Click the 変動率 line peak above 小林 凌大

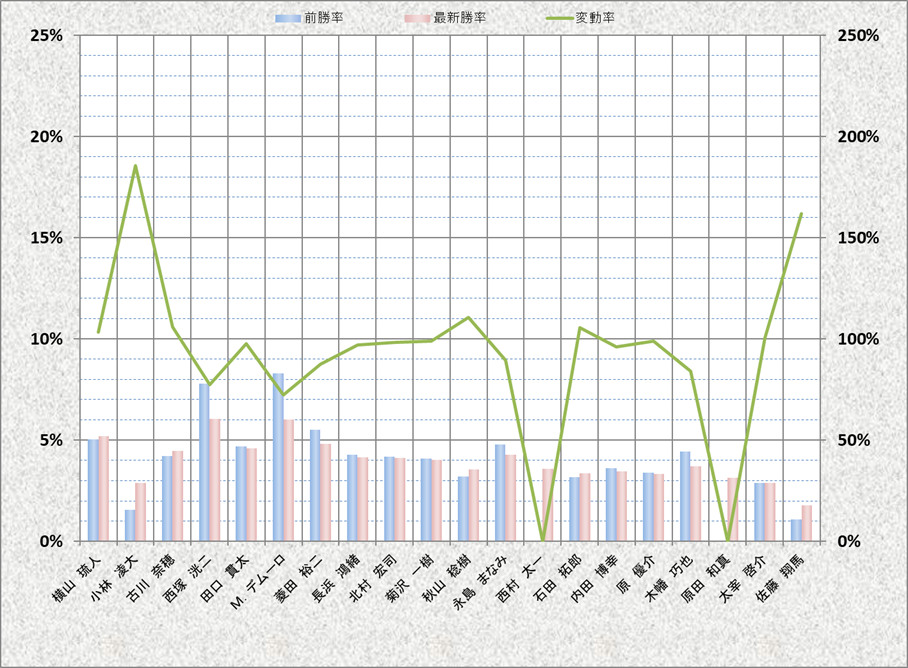click(136, 166)
